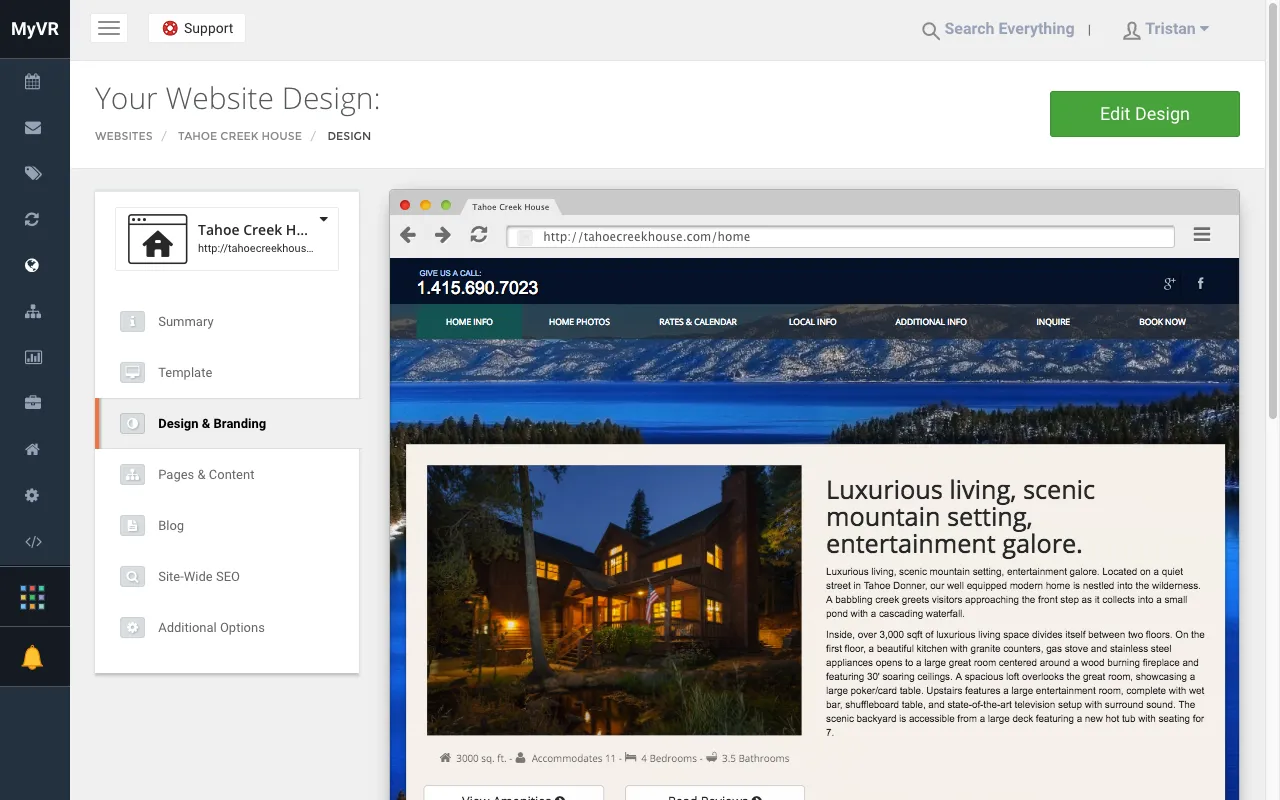Open the preview browser hamburger menu
The image size is (1280, 800).
(1202, 235)
